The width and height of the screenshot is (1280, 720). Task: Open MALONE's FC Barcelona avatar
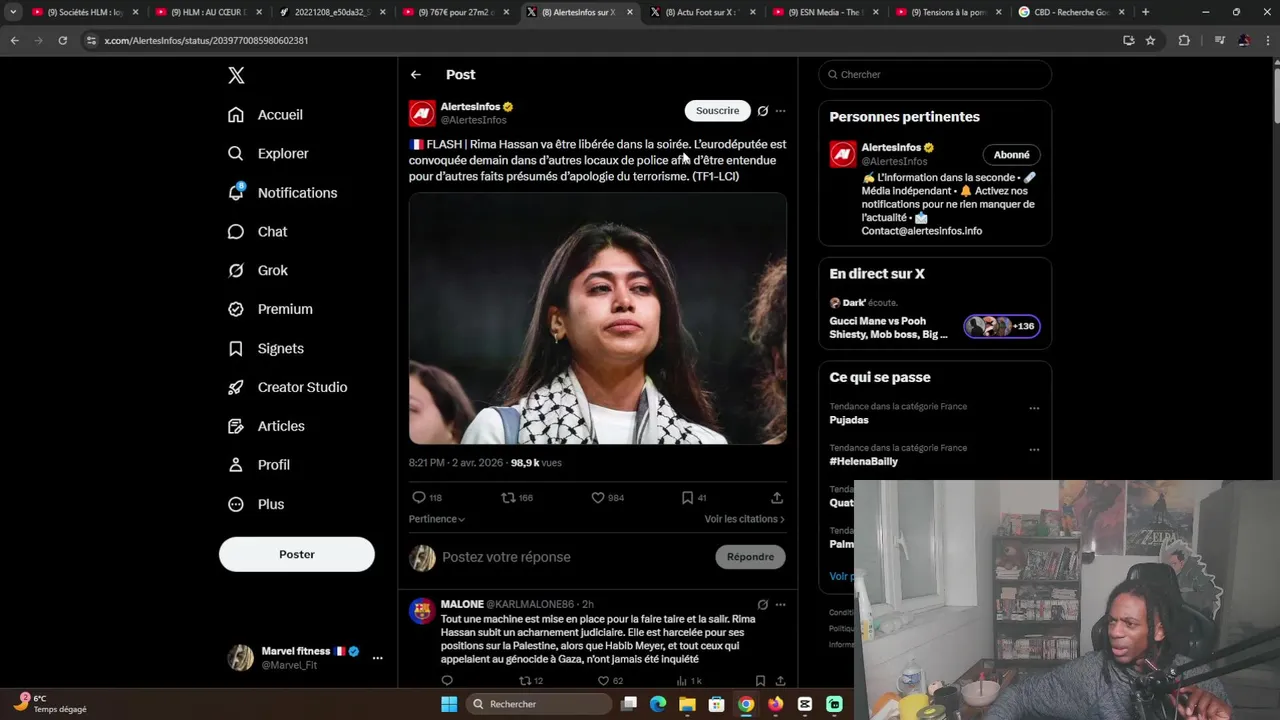[x=422, y=610]
